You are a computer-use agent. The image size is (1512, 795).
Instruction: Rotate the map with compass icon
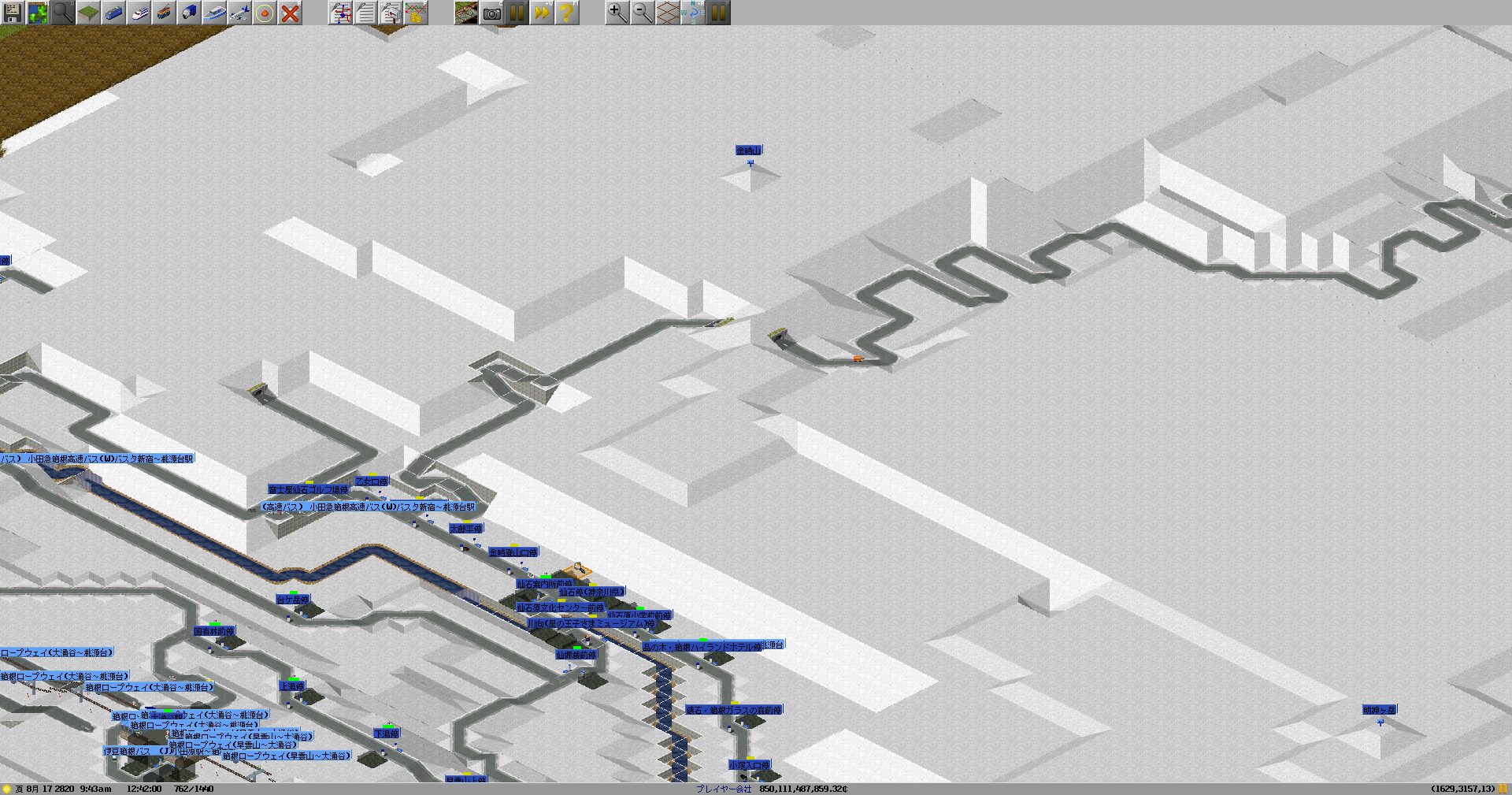(x=693, y=13)
